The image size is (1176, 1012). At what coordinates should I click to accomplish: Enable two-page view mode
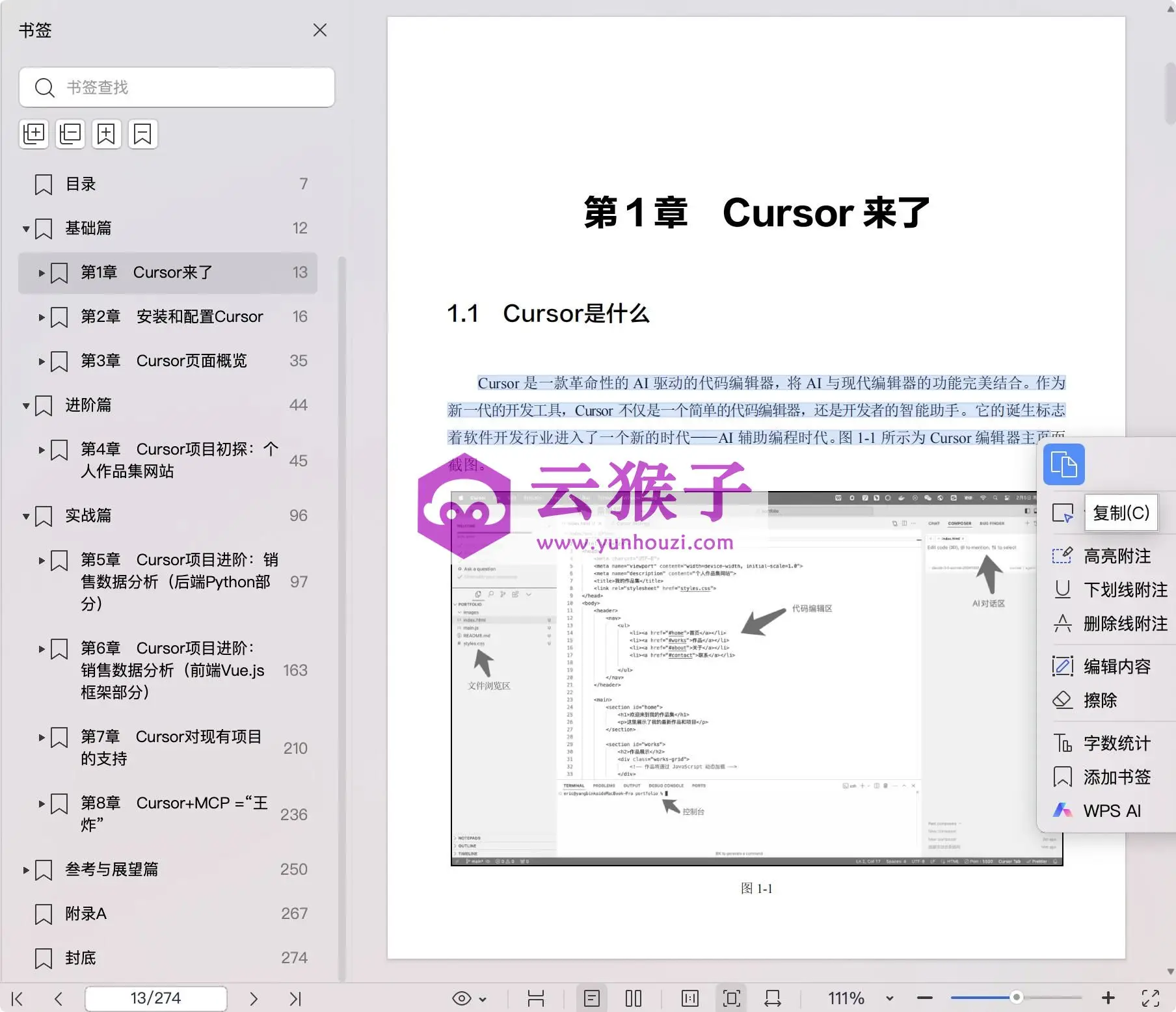point(634,998)
